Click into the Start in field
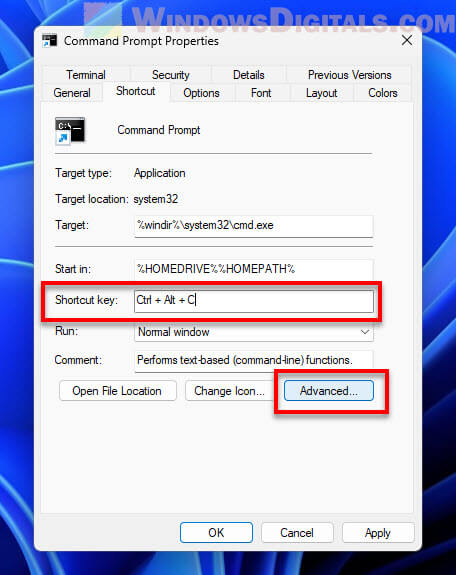Screen dimensions: 456x575 (x=253, y=270)
